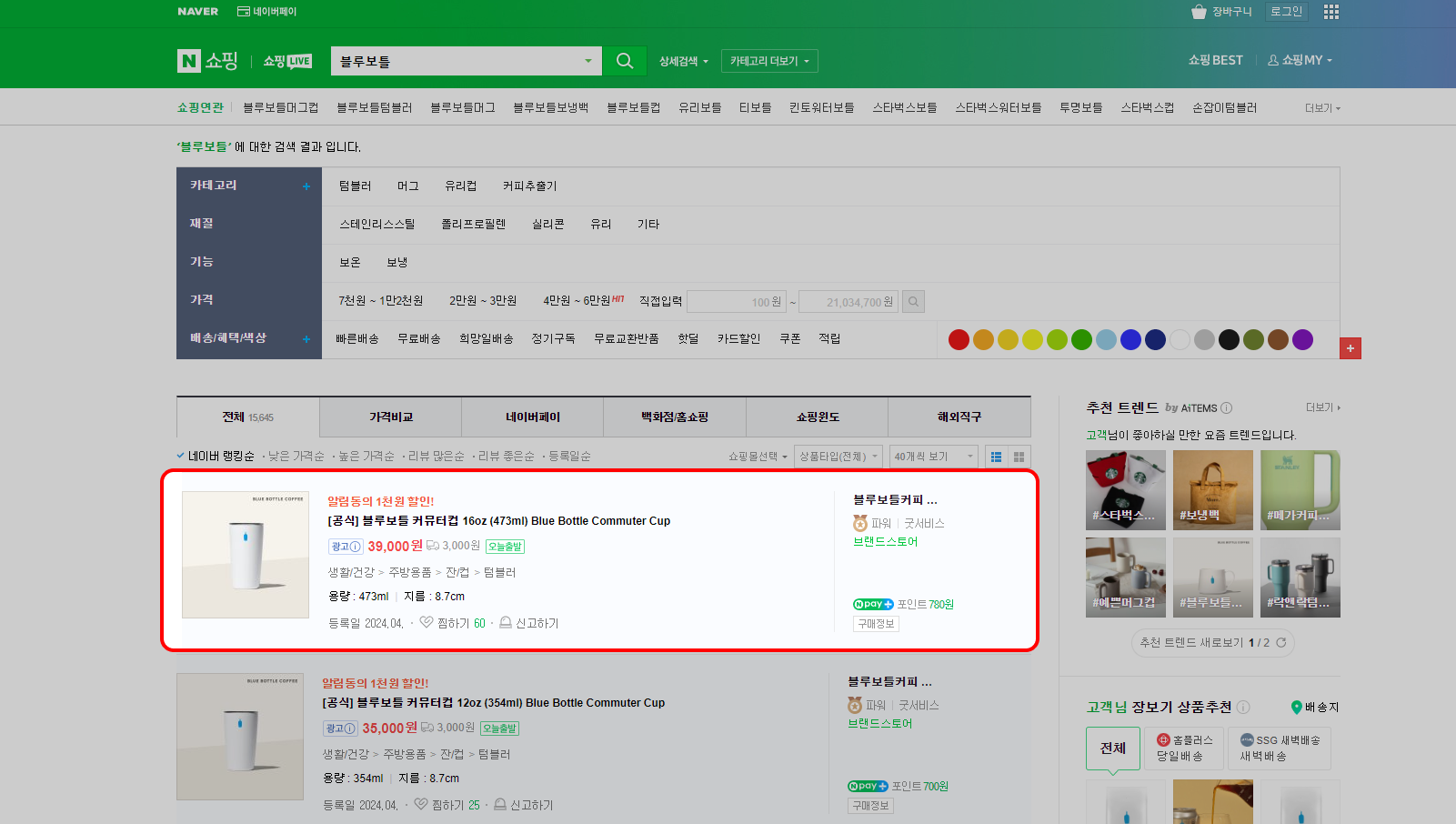Click the red plus expand button
The height and width of the screenshot is (824, 1456).
(x=1351, y=348)
